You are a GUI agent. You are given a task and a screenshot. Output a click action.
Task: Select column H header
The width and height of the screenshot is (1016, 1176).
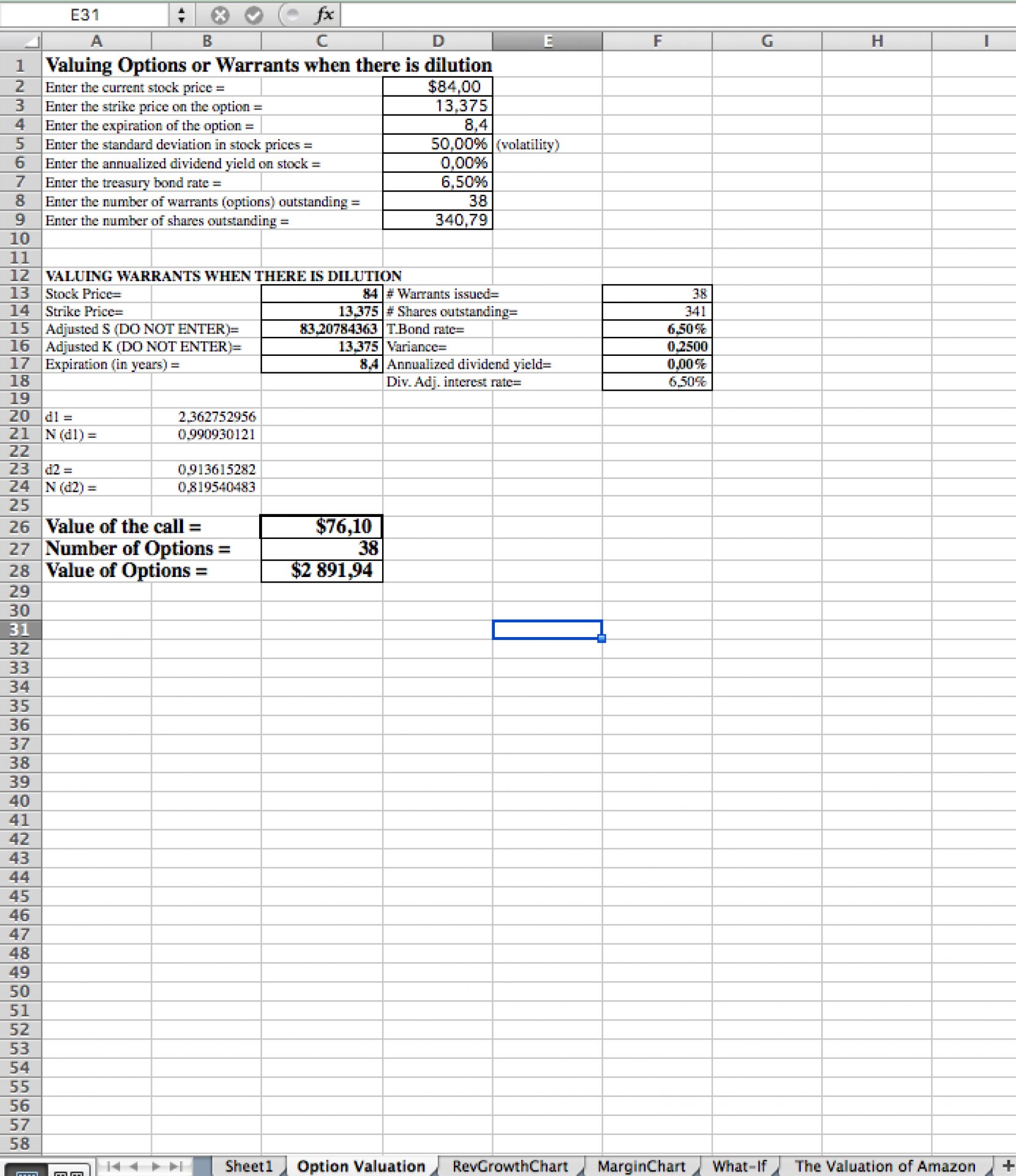click(x=876, y=41)
